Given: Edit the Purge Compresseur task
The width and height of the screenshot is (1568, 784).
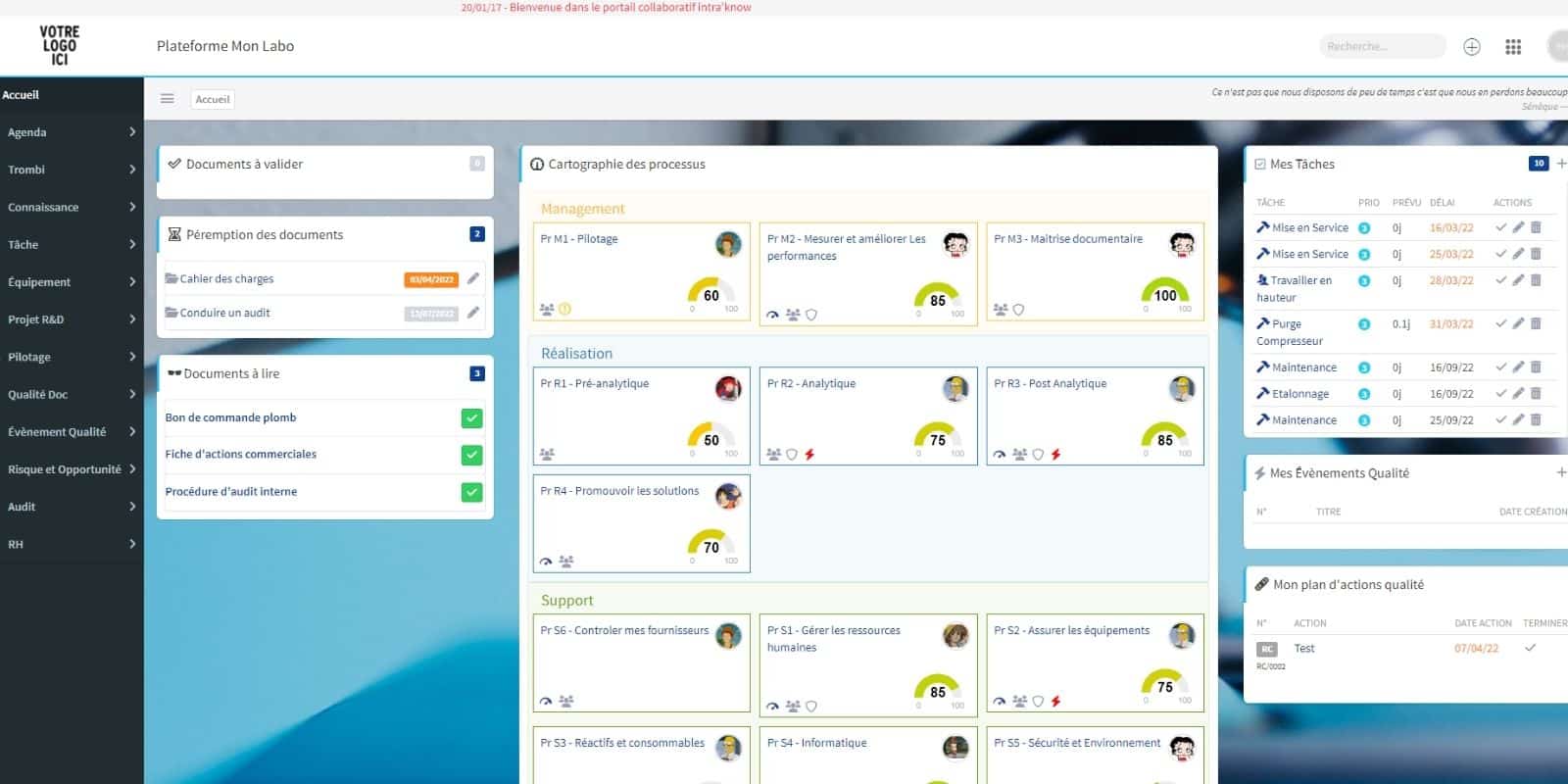Looking at the screenshot, I should coord(1518,323).
